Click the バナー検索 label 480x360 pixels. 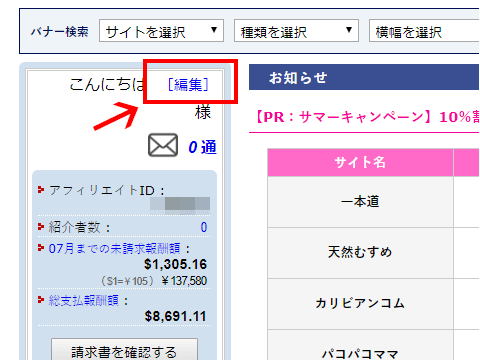click(x=60, y=32)
